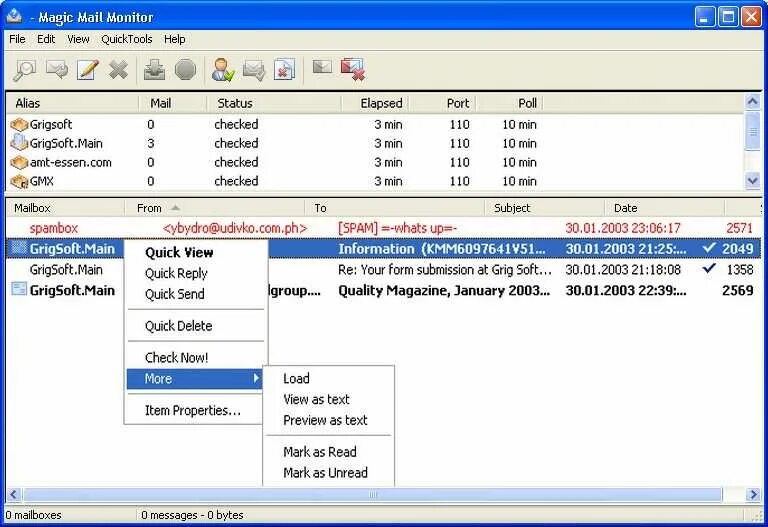Choose Mark as Read in submenu
The height and width of the screenshot is (527, 768).
pyautogui.click(x=329, y=452)
